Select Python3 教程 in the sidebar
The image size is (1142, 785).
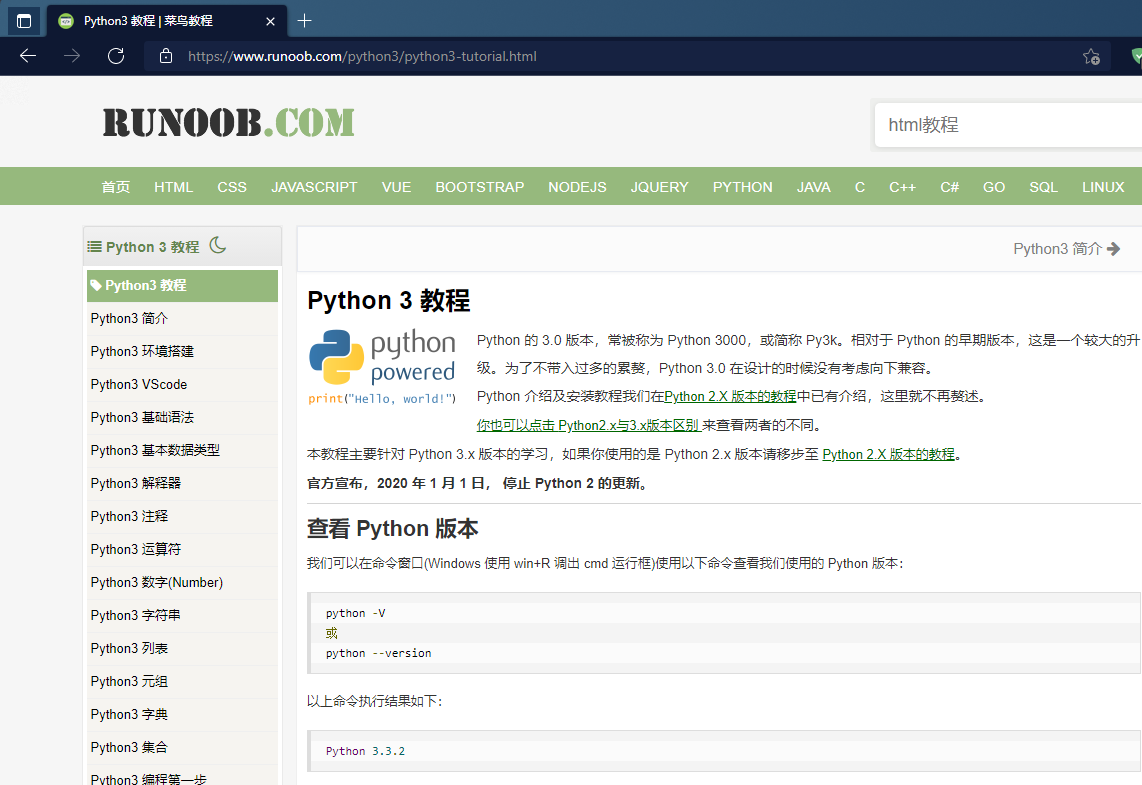pyautogui.click(x=182, y=285)
